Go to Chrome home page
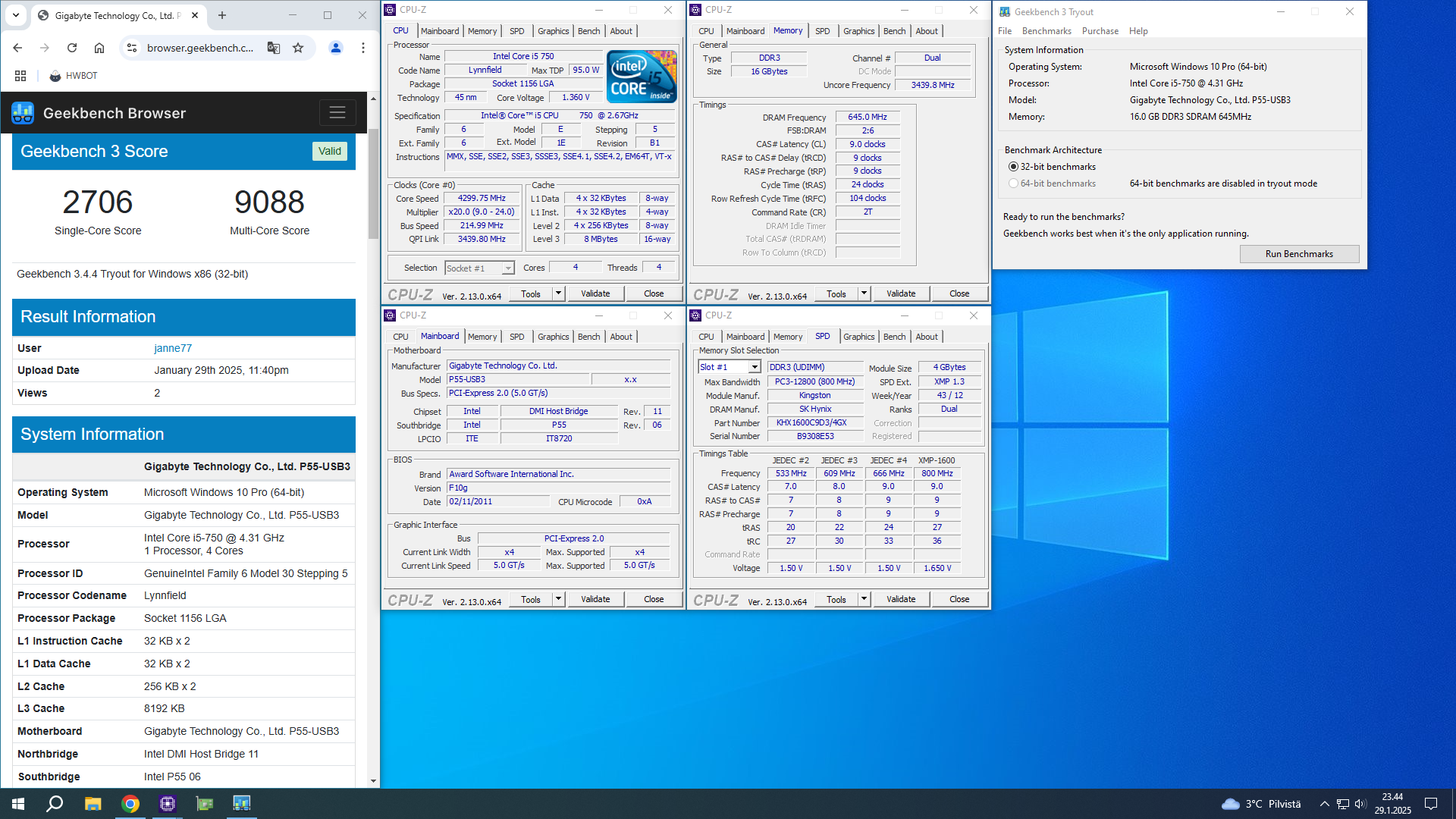The height and width of the screenshot is (819, 1456). pos(99,48)
